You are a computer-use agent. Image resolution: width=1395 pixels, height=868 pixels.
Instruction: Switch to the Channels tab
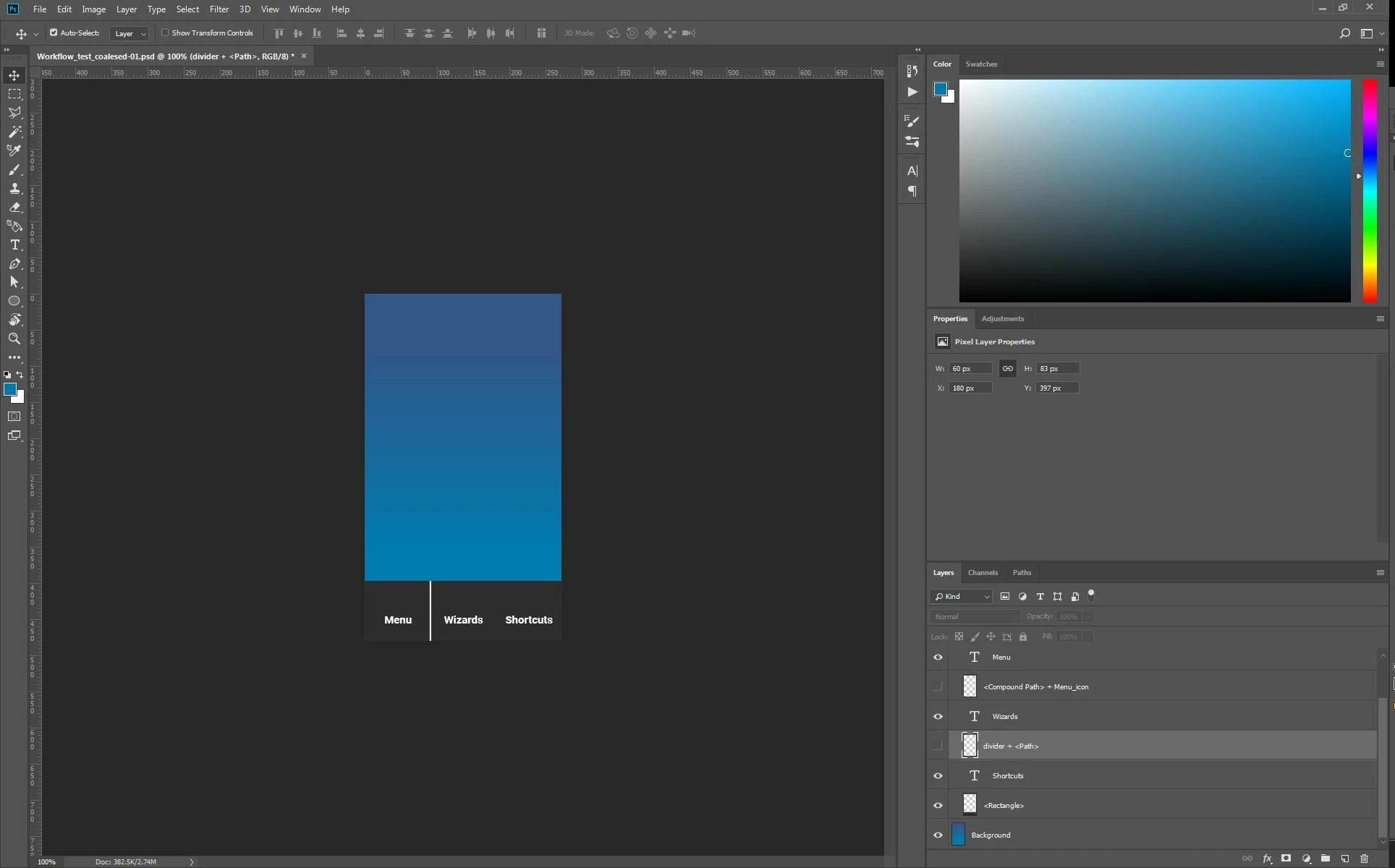(x=983, y=572)
